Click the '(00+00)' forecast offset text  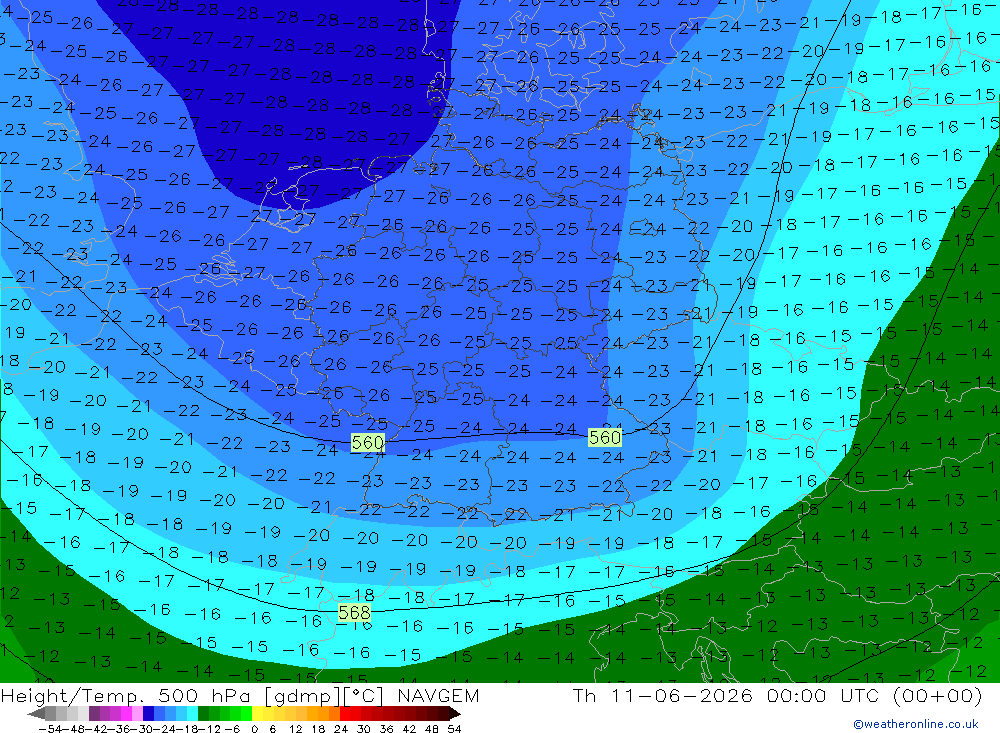(x=938, y=695)
